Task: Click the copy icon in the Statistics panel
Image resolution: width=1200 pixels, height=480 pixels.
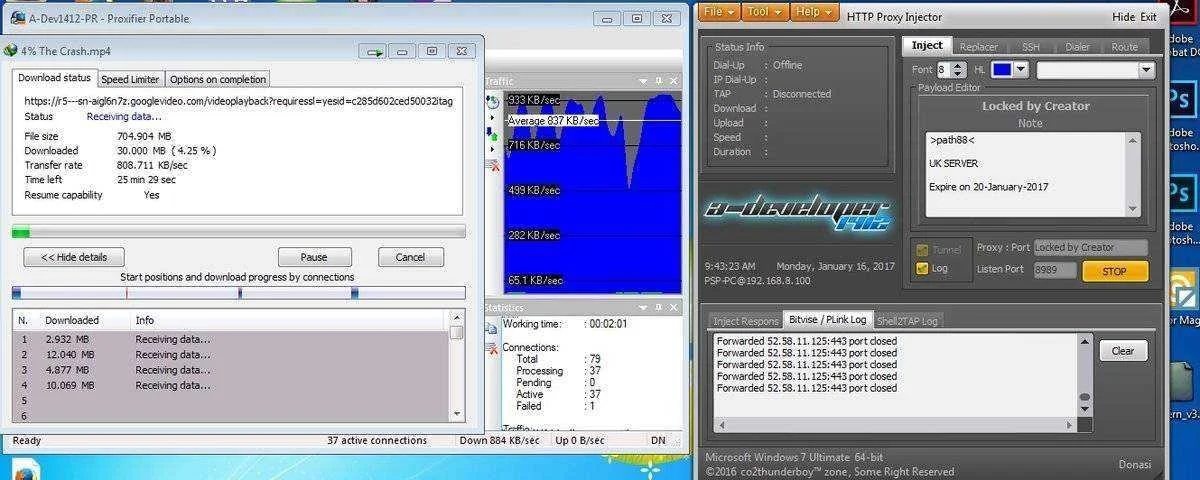Action: [x=492, y=328]
